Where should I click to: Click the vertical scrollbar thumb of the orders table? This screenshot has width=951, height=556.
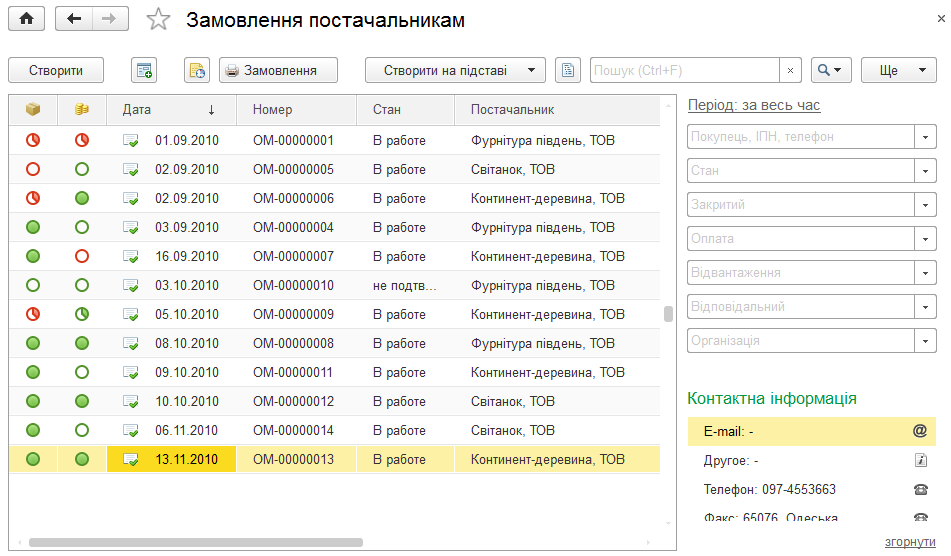click(x=668, y=313)
